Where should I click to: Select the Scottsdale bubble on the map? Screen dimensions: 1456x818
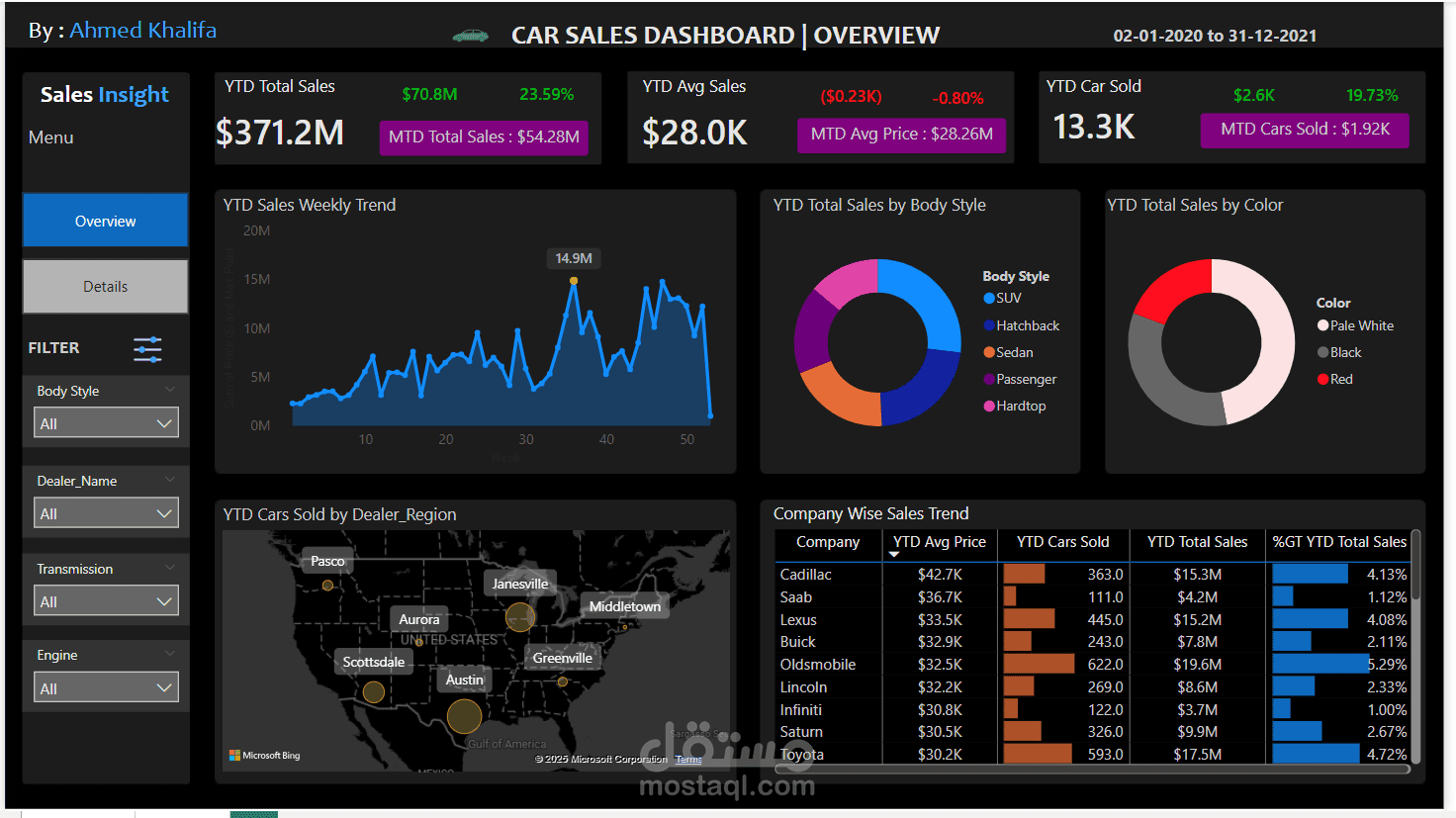point(374,692)
